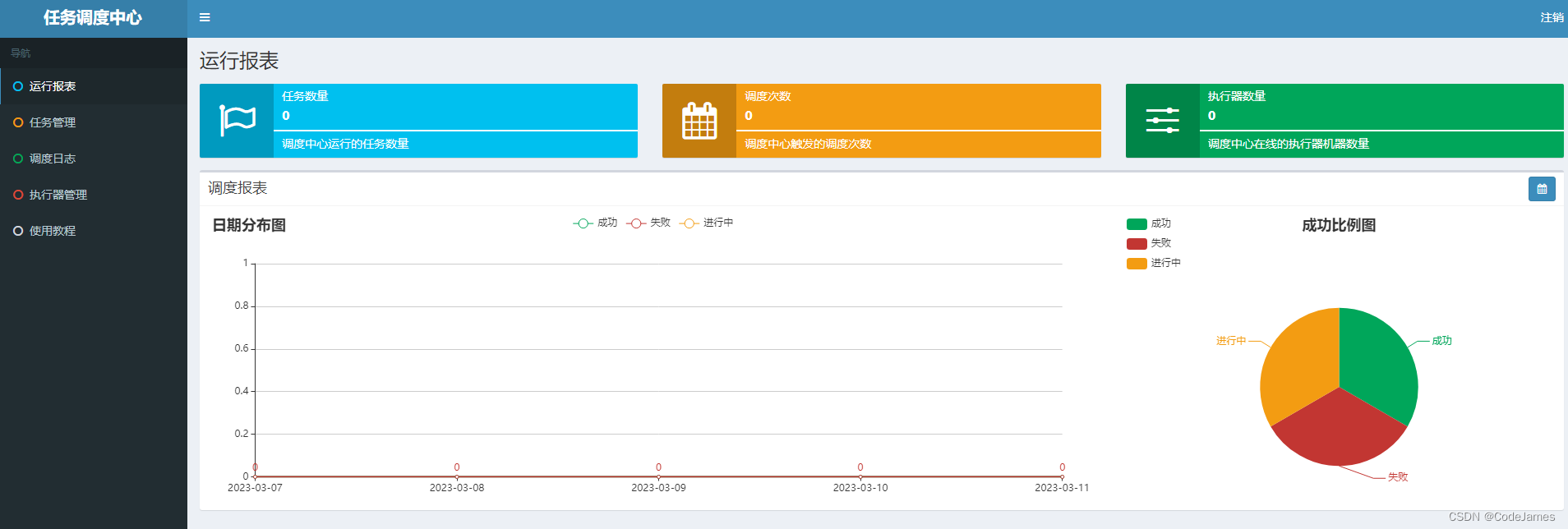Click the sliders icon on executor count card
This screenshot has height=529, width=1568.
[x=1162, y=121]
